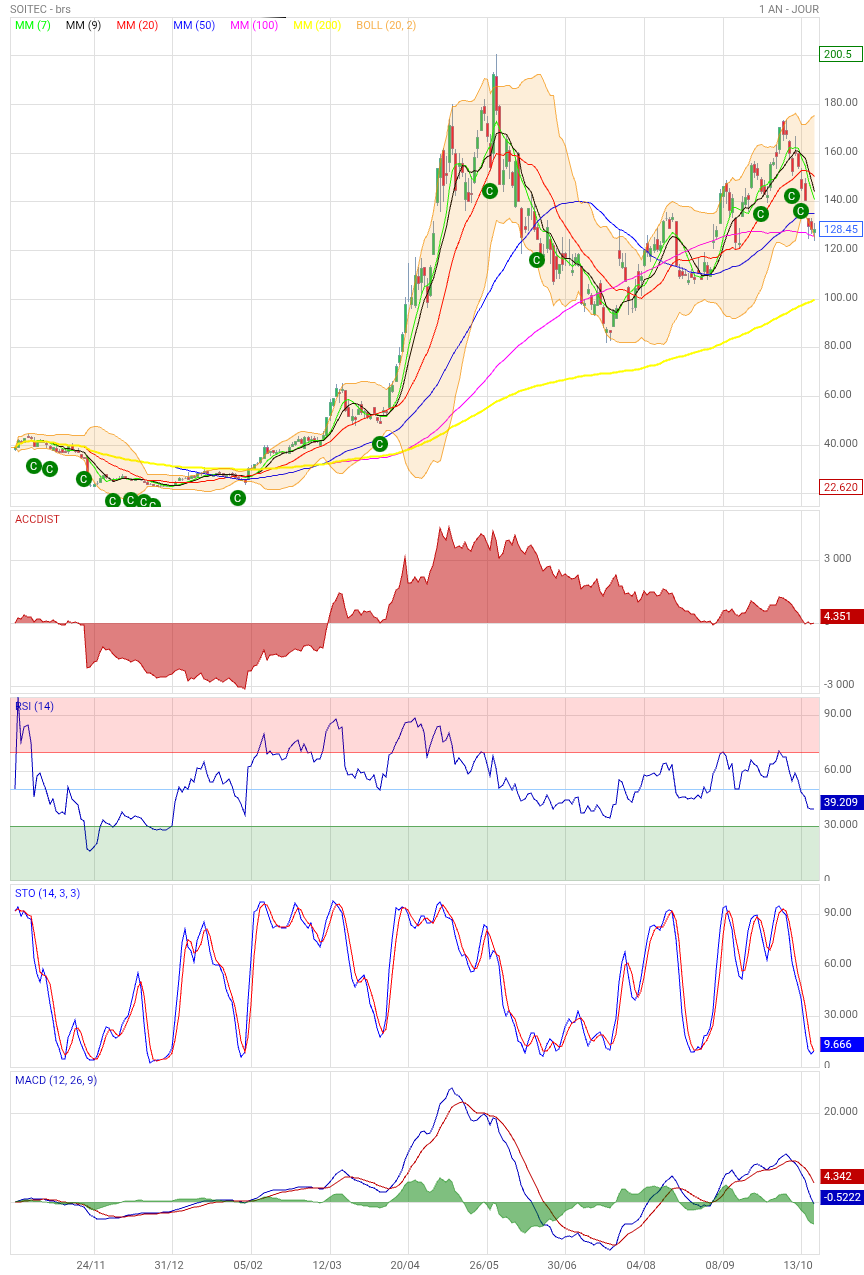Click the SOITEC - brs chart title
The width and height of the screenshot is (864, 1275).
coord(41,9)
